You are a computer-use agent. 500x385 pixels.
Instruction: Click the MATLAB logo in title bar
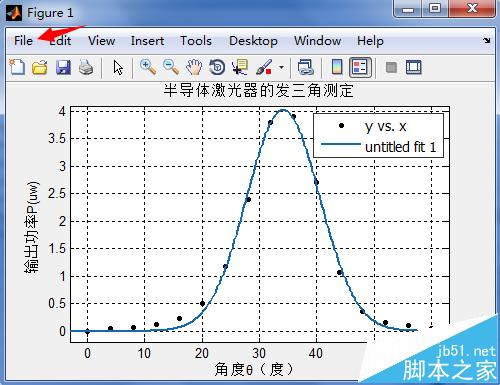click(x=14, y=13)
